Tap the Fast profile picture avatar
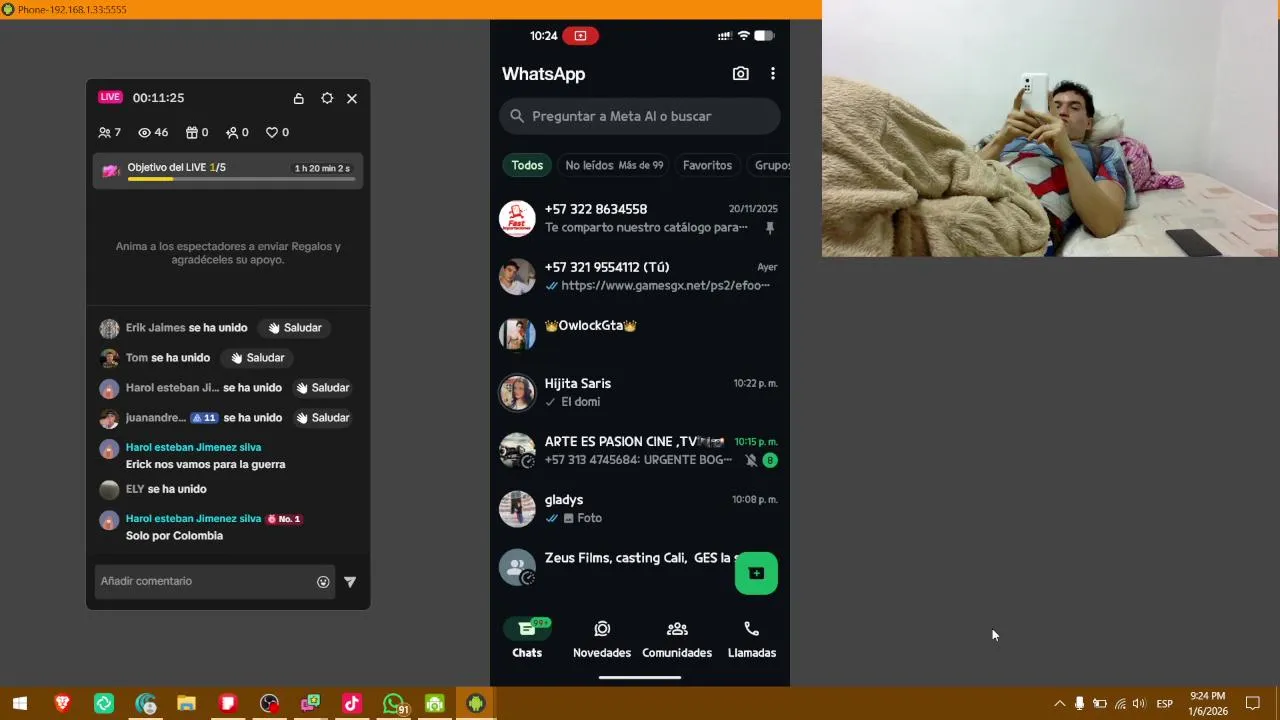The width and height of the screenshot is (1280, 720). click(x=517, y=218)
